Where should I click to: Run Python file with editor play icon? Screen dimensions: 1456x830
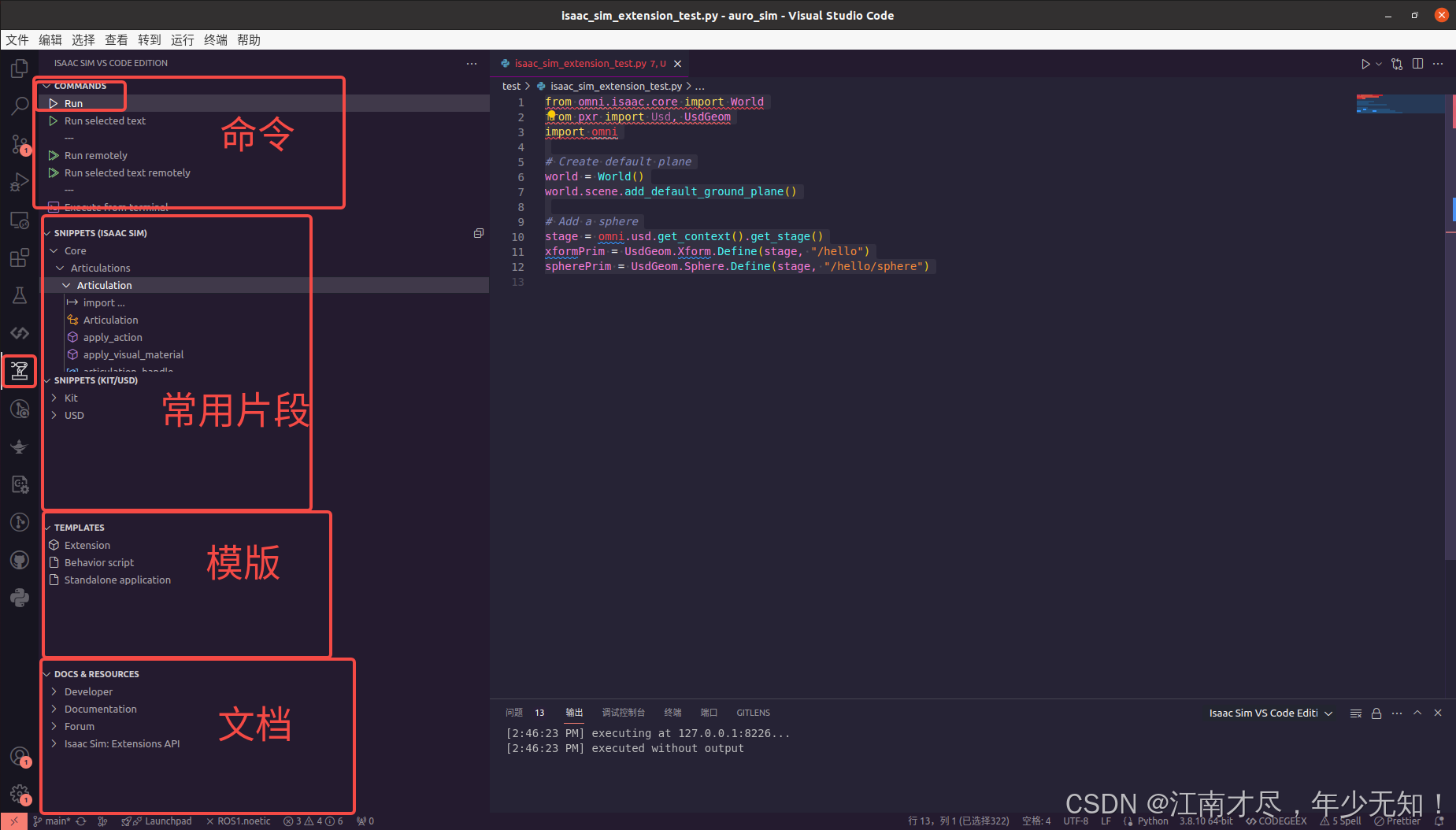1365,64
